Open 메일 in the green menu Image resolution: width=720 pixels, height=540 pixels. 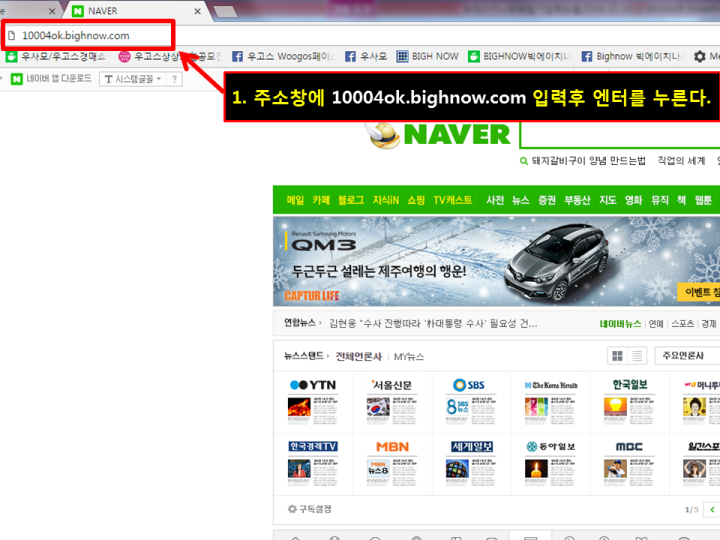pos(295,200)
